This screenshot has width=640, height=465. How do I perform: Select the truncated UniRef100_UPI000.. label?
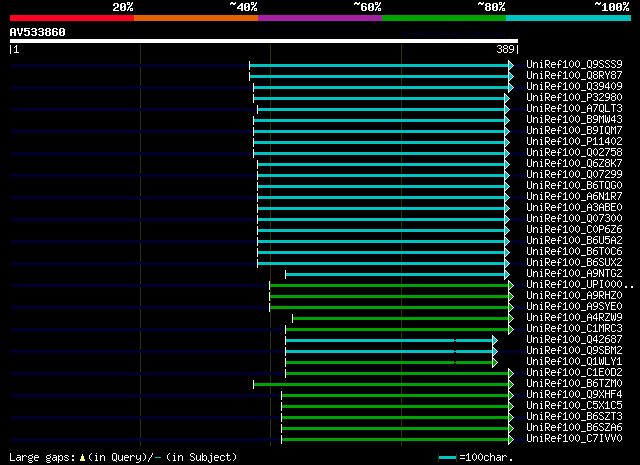pos(580,285)
